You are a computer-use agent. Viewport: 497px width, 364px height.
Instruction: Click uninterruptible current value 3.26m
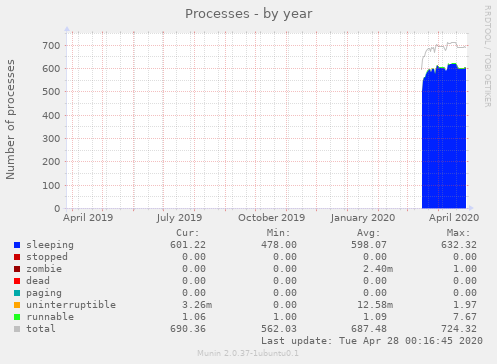(x=197, y=305)
